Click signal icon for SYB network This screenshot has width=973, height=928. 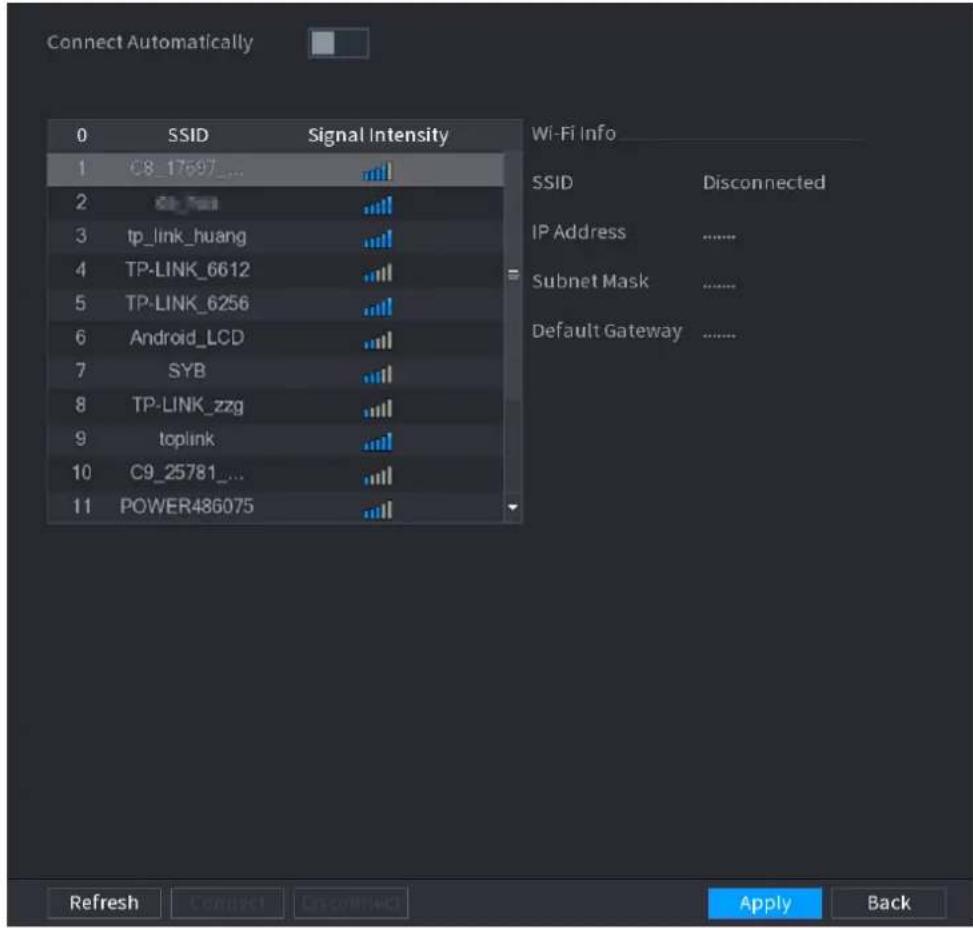[x=378, y=374]
